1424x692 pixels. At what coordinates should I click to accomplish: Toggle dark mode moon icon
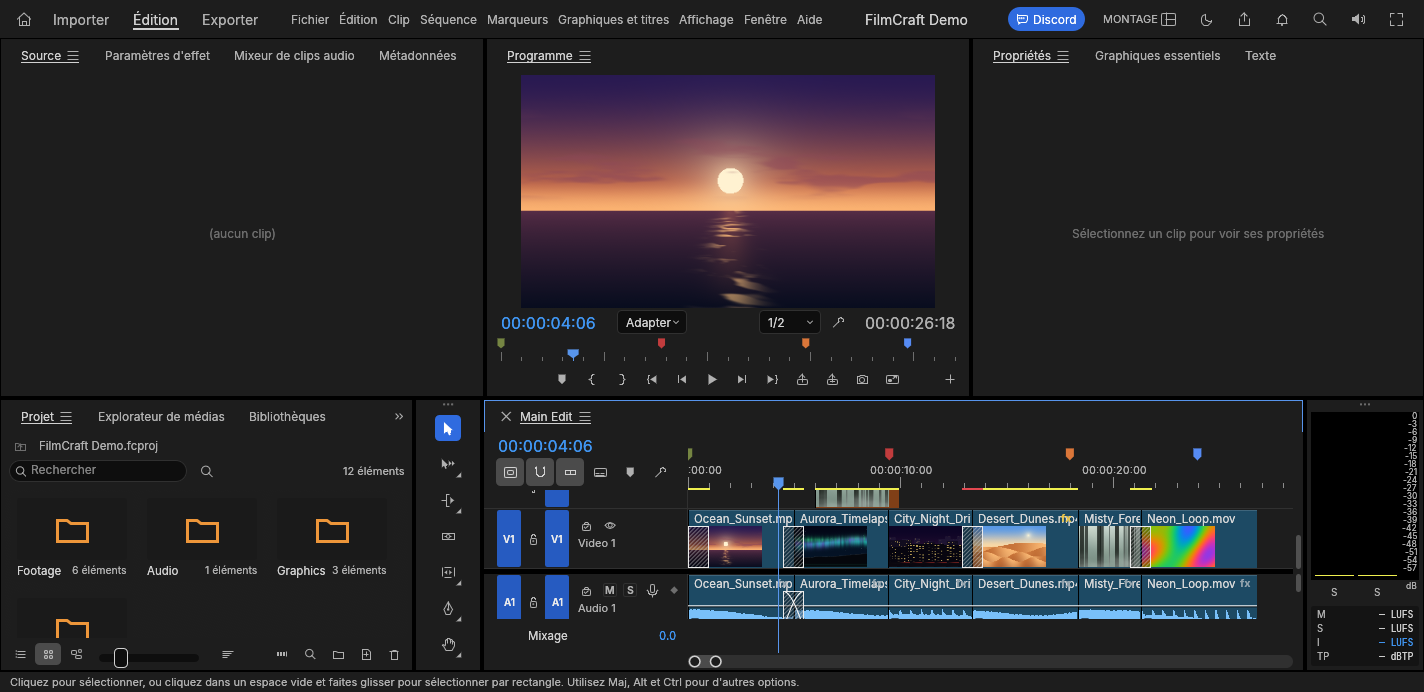1206,19
